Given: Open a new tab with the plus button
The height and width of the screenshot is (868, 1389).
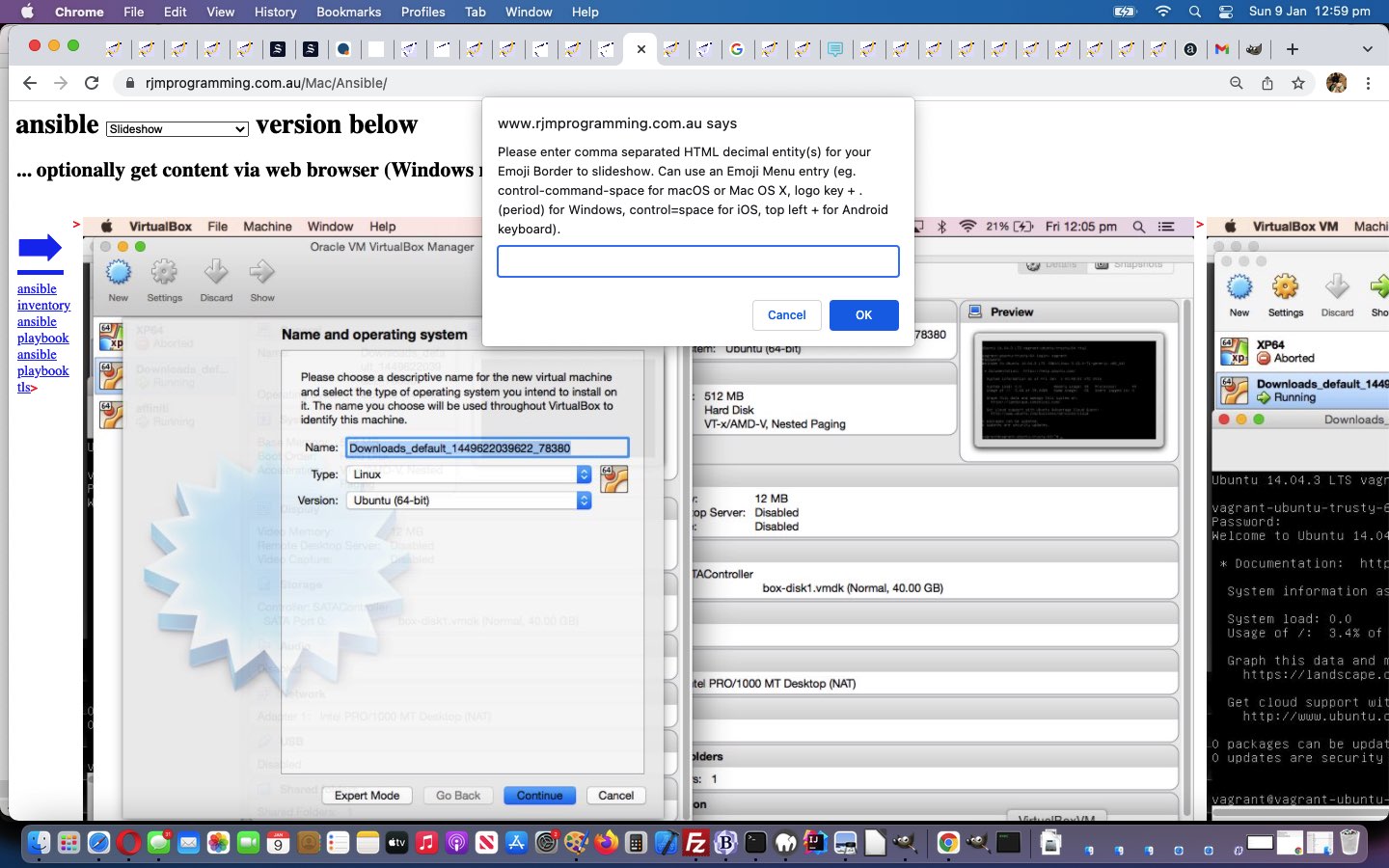Looking at the screenshot, I should 1293,49.
